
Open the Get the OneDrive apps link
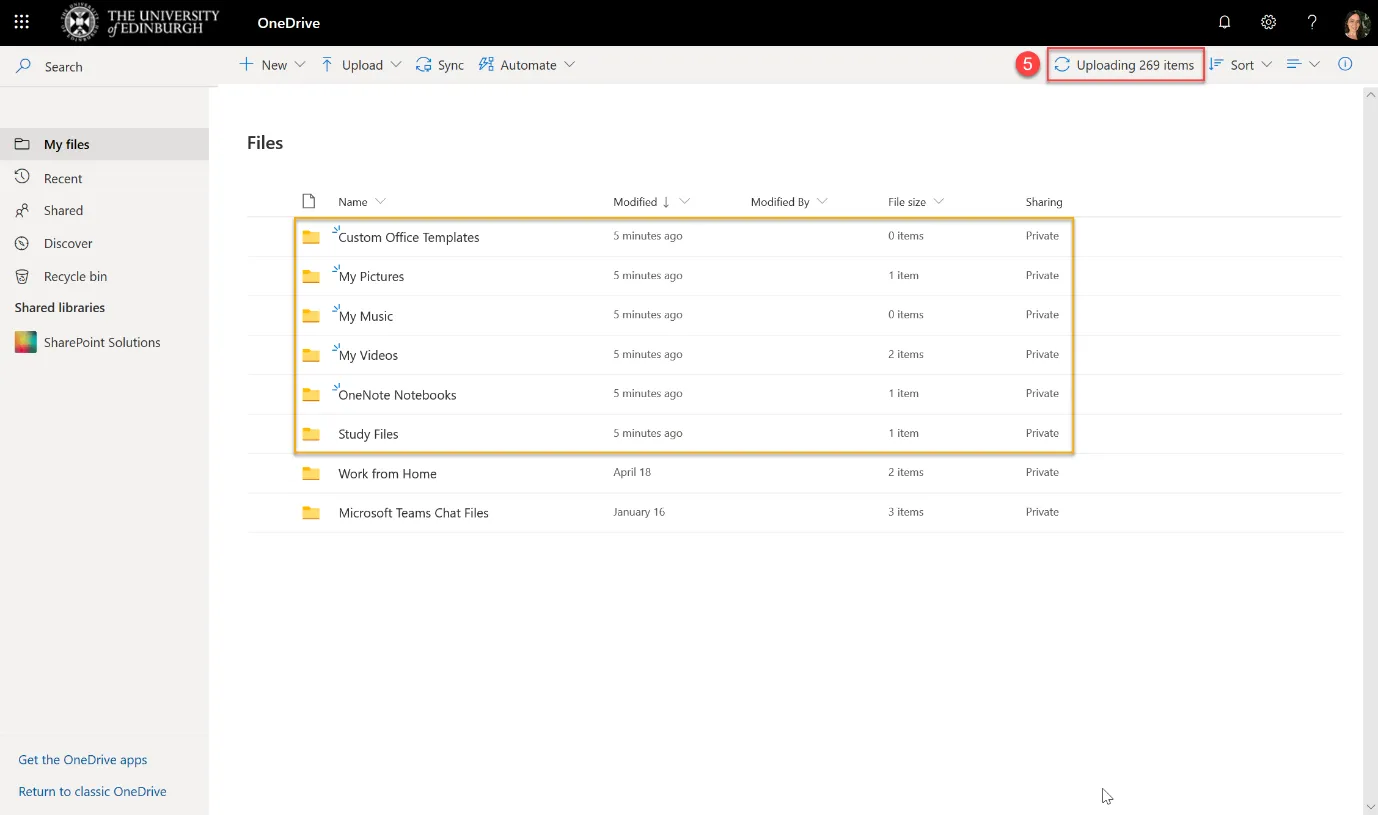coord(82,759)
